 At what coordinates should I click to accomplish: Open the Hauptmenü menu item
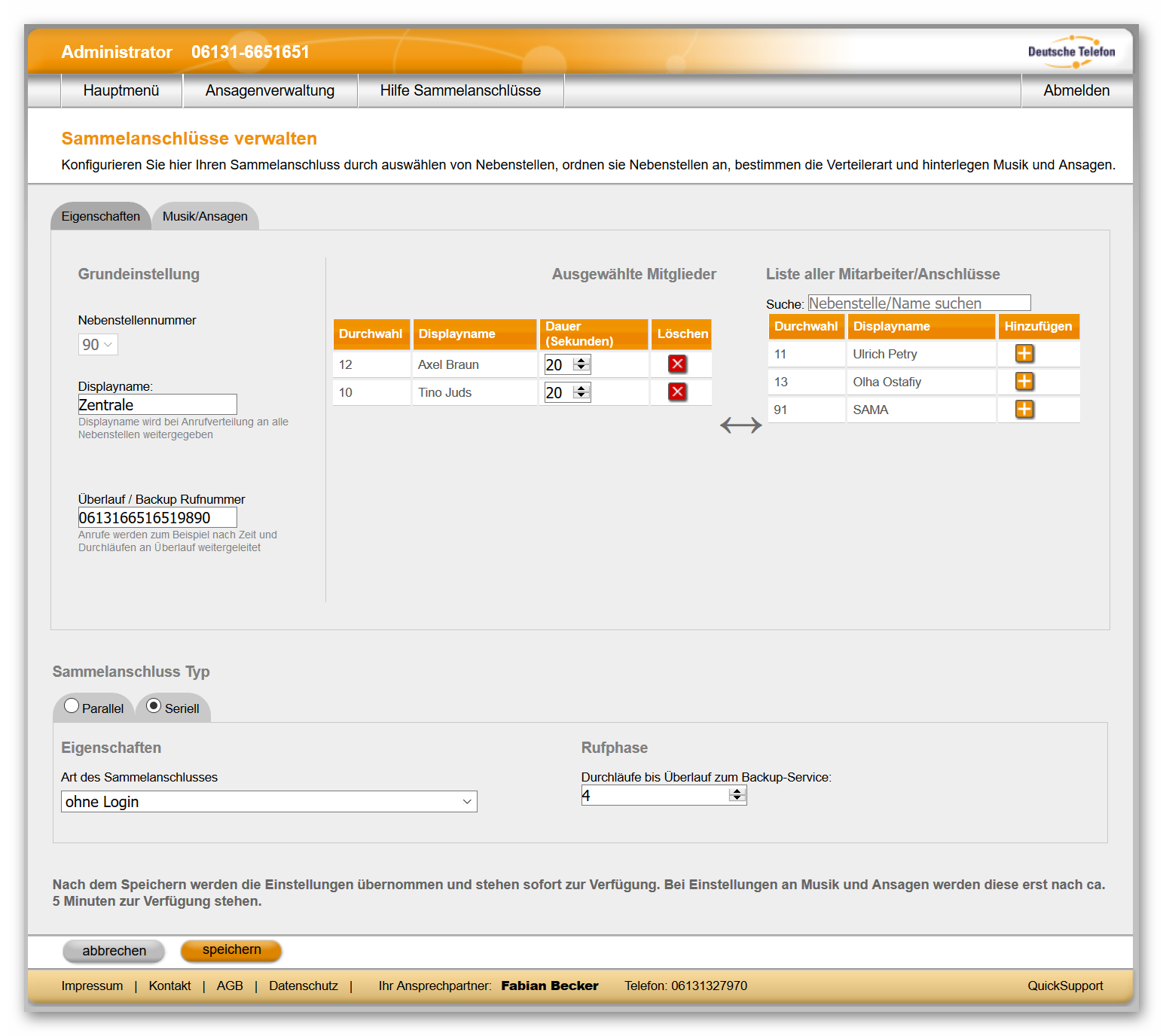tap(121, 90)
